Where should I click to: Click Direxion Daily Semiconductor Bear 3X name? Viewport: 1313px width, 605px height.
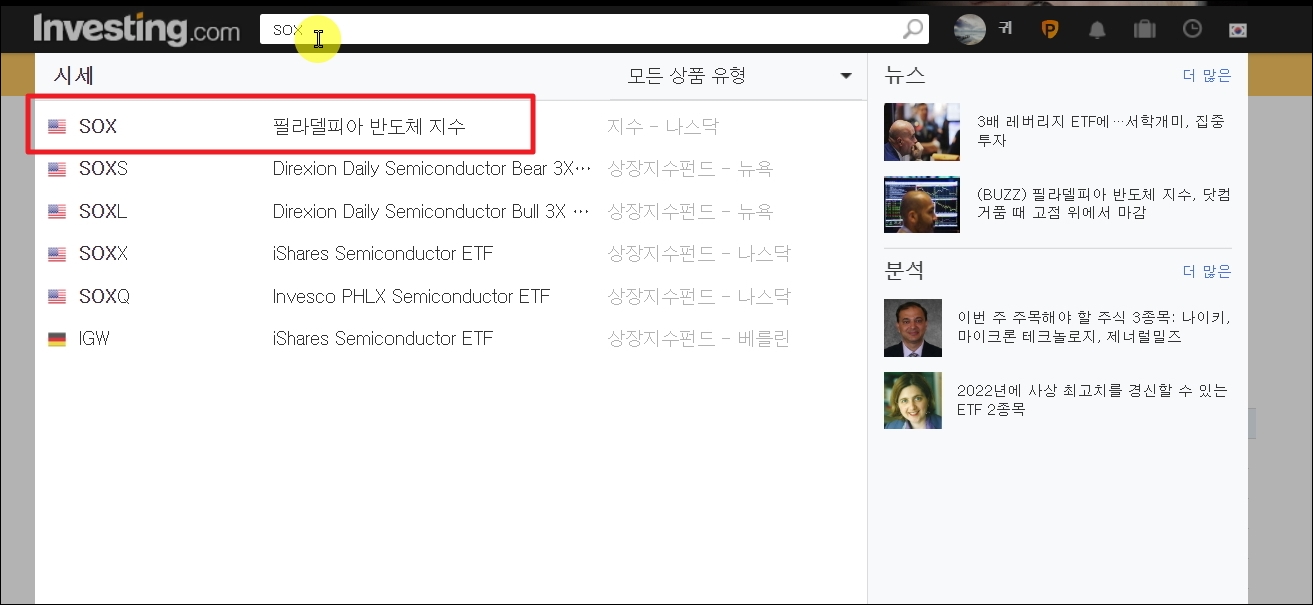(x=432, y=169)
